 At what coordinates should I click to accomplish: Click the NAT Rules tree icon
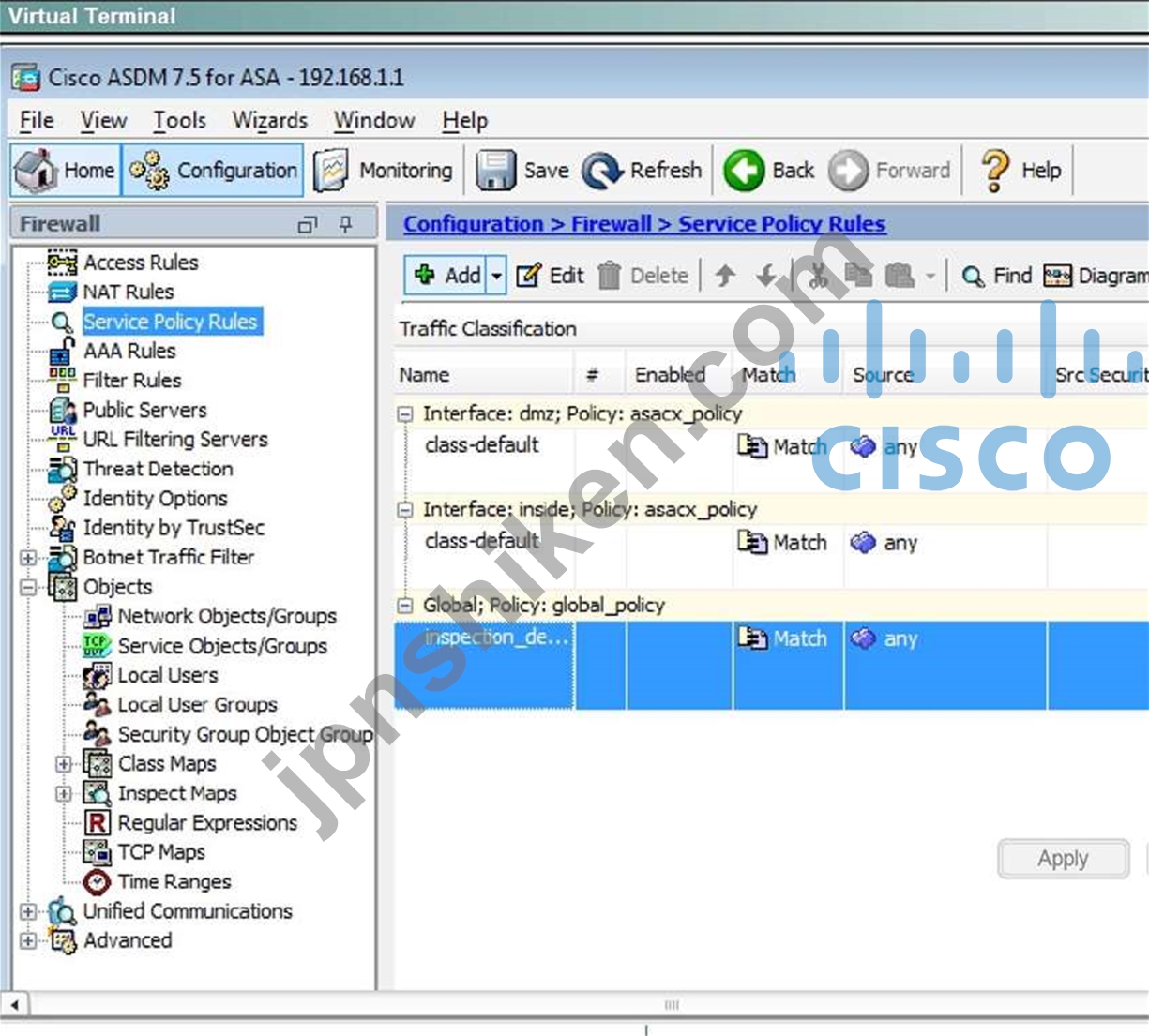pos(62,292)
